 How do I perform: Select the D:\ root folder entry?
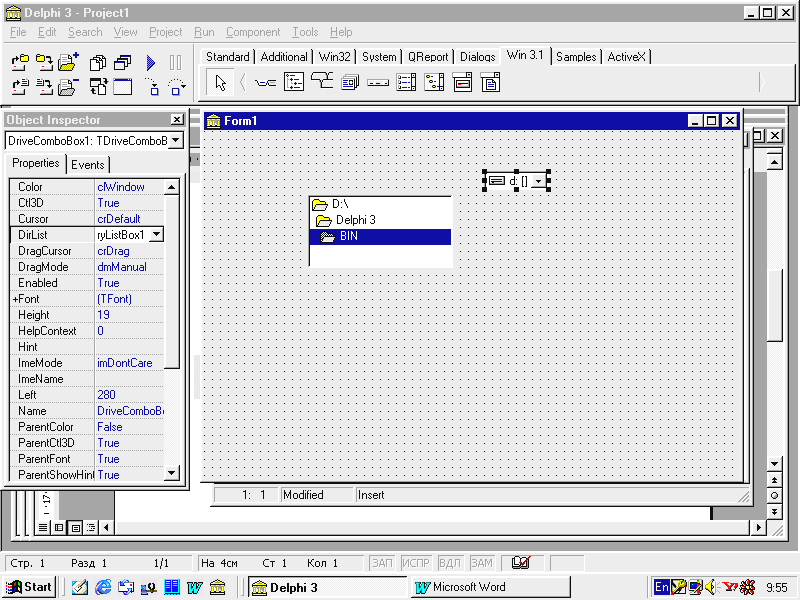(x=380, y=204)
